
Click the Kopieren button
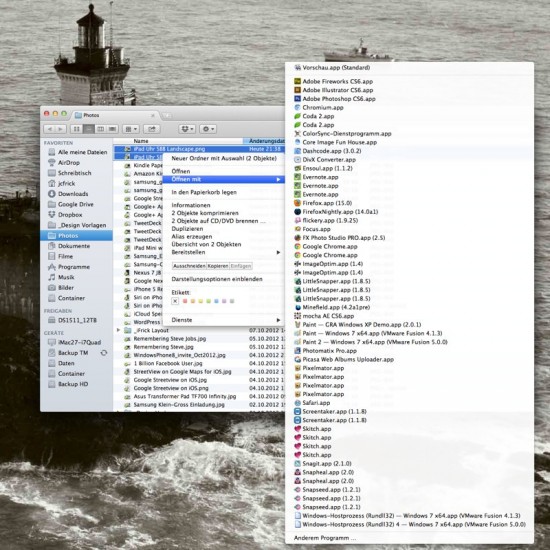coord(218,266)
